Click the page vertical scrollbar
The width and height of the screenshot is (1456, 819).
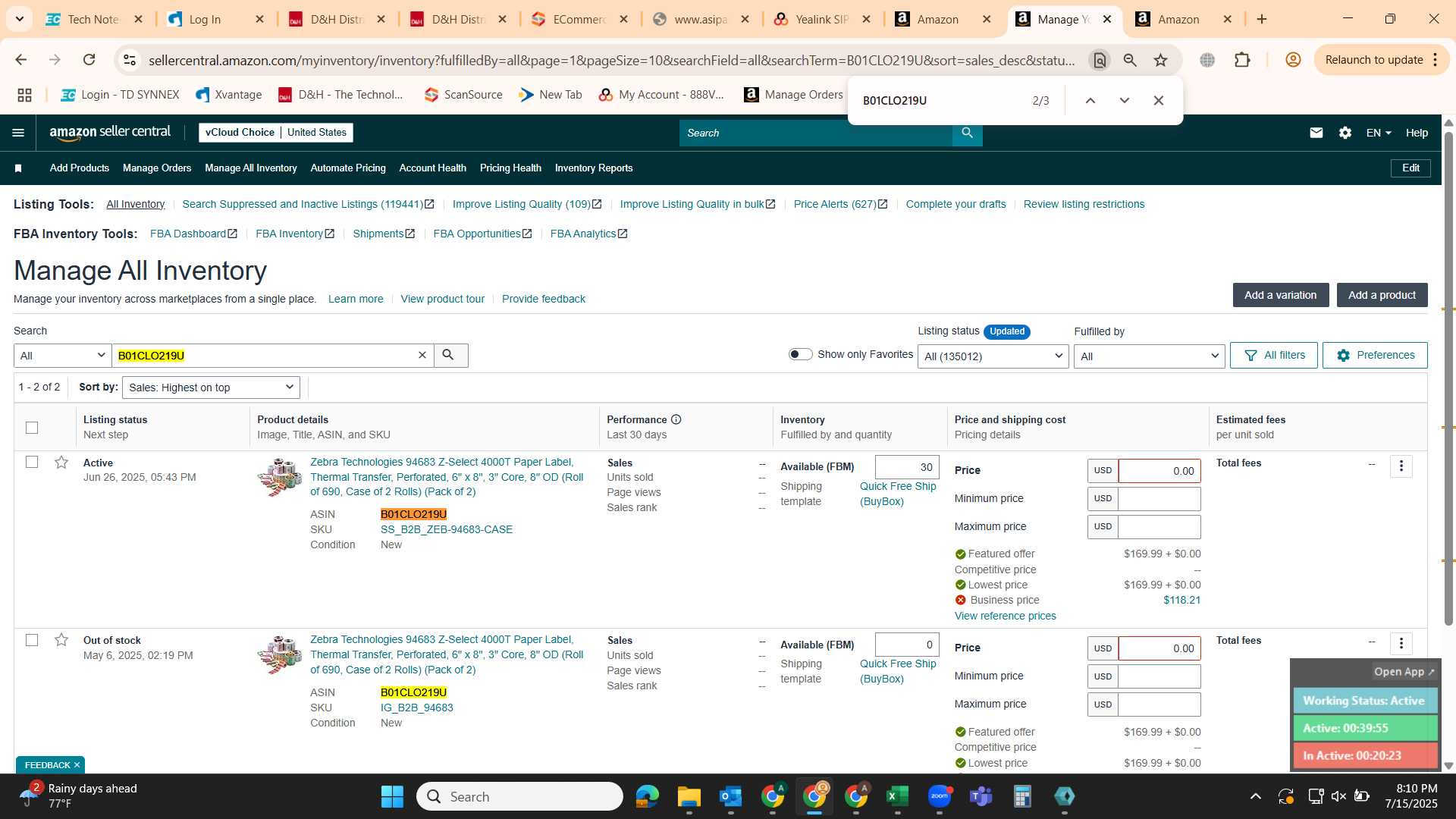(x=1448, y=379)
